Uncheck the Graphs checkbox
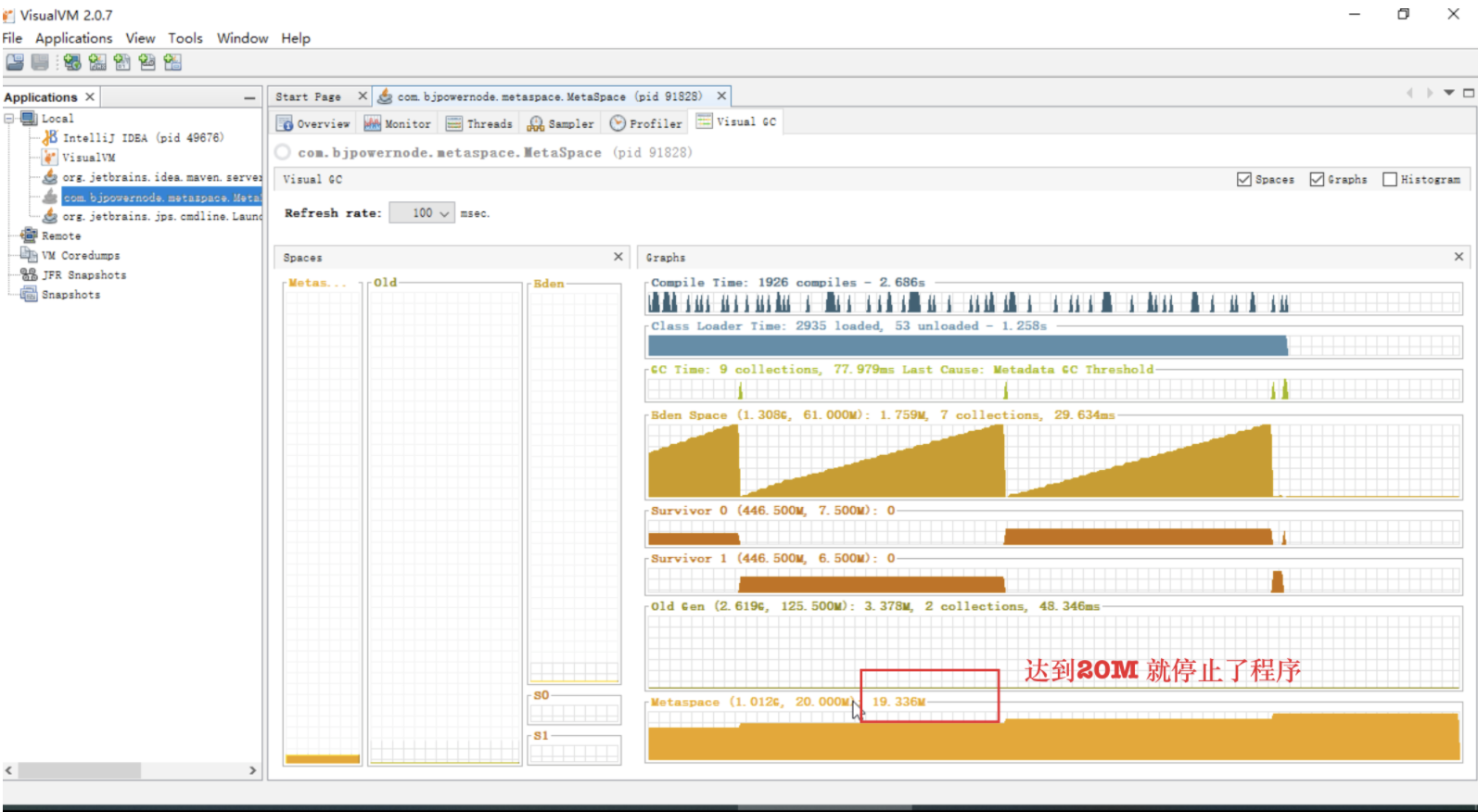The height and width of the screenshot is (812, 1478). coord(1317,179)
